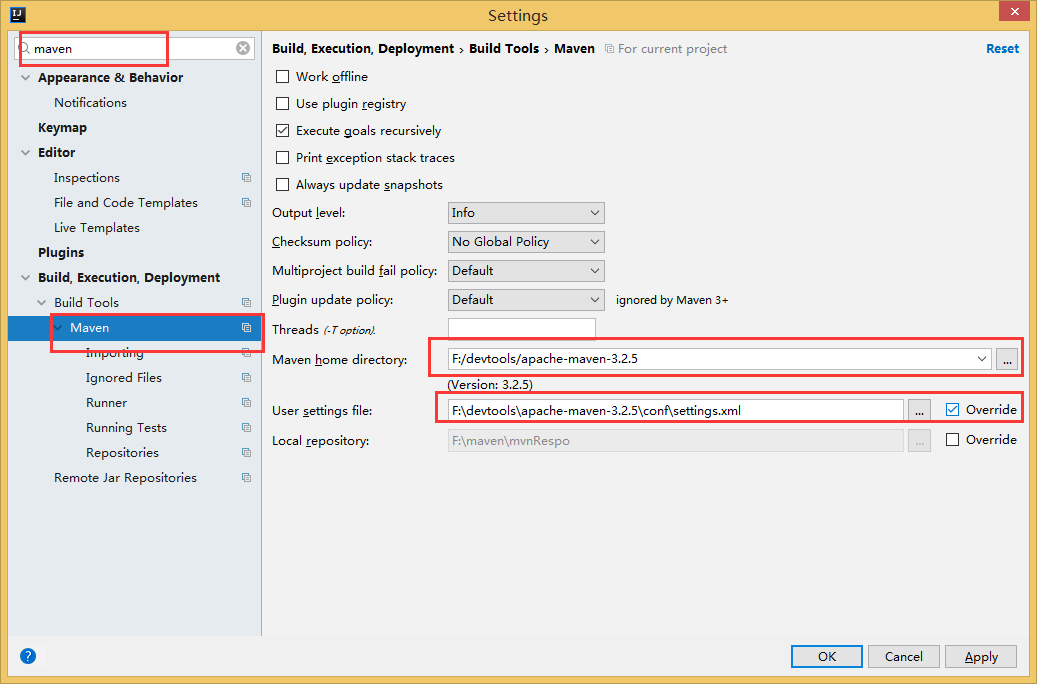1037x684 pixels.
Task: Open the Keymap settings page
Action: 62,128
